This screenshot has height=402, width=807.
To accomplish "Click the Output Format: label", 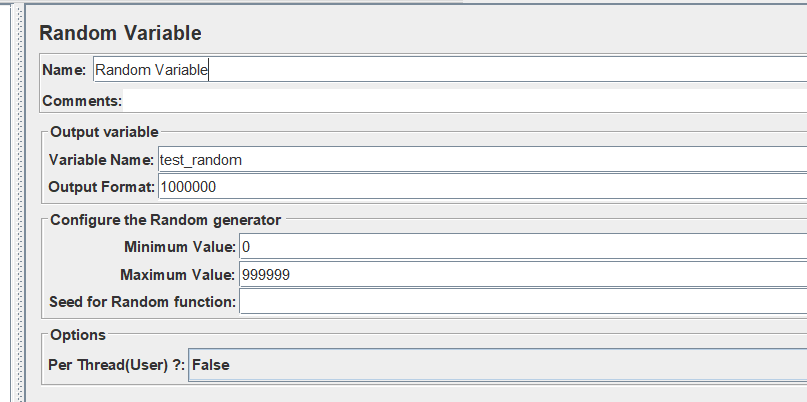I will (x=101, y=187).
